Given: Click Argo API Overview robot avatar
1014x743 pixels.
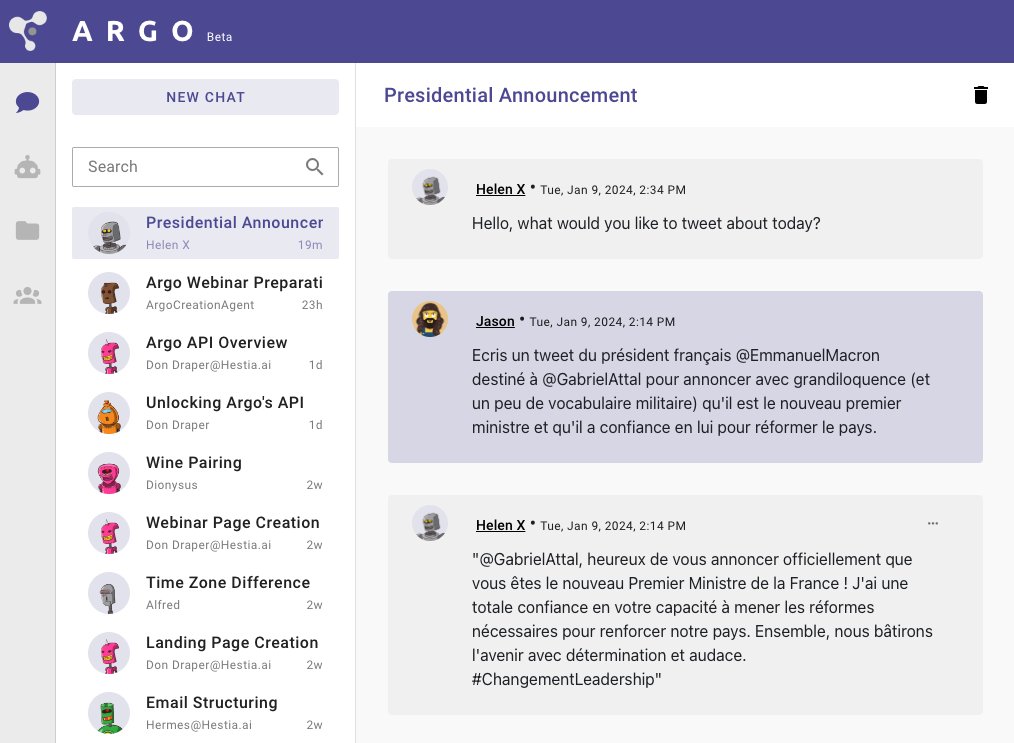Looking at the screenshot, I should point(109,353).
